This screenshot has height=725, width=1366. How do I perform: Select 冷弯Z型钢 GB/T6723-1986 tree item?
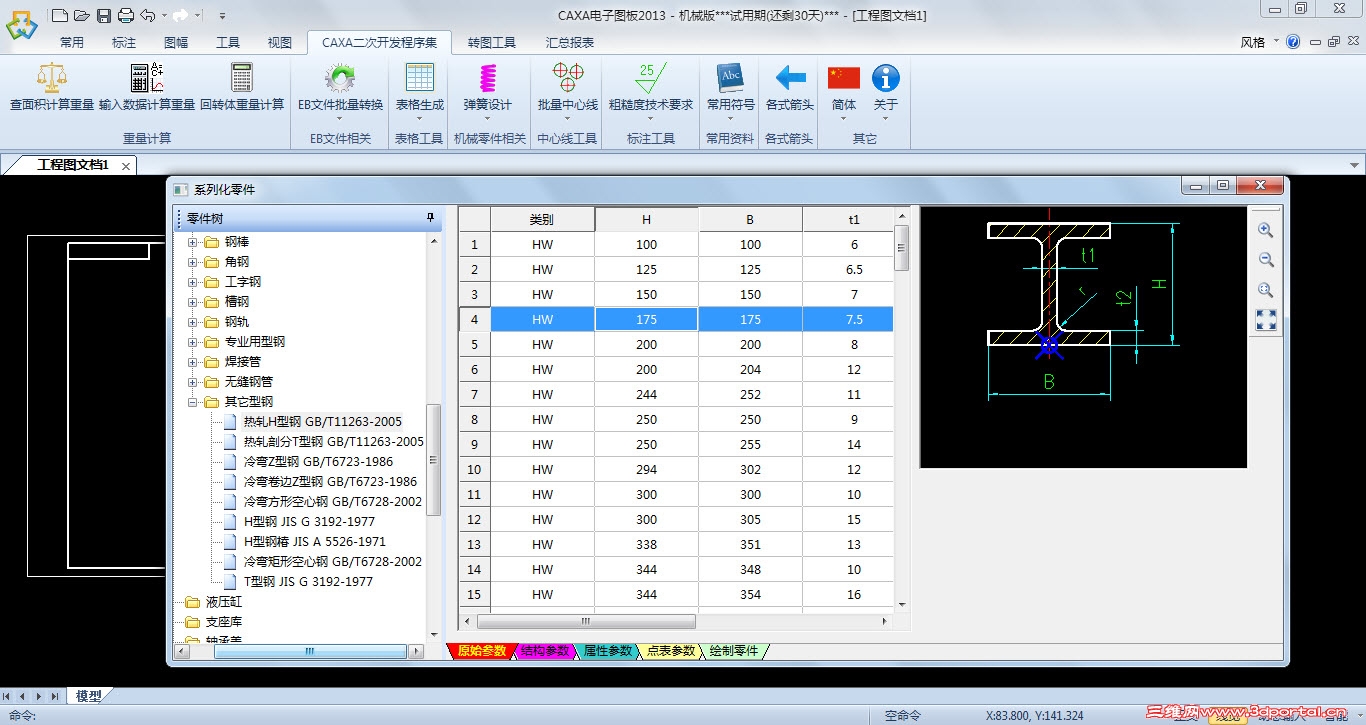318,462
